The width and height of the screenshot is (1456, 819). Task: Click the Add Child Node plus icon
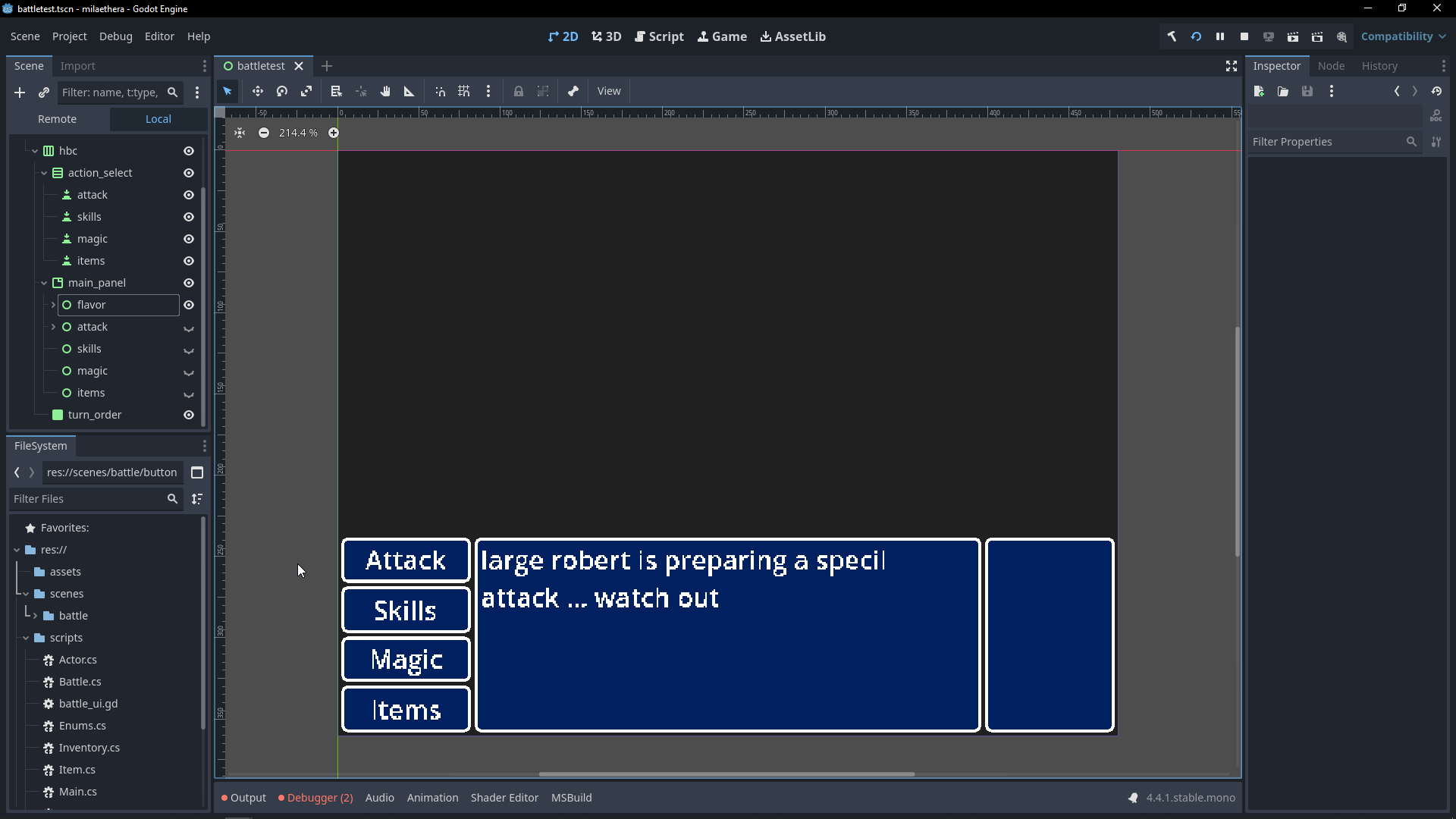[x=20, y=93]
